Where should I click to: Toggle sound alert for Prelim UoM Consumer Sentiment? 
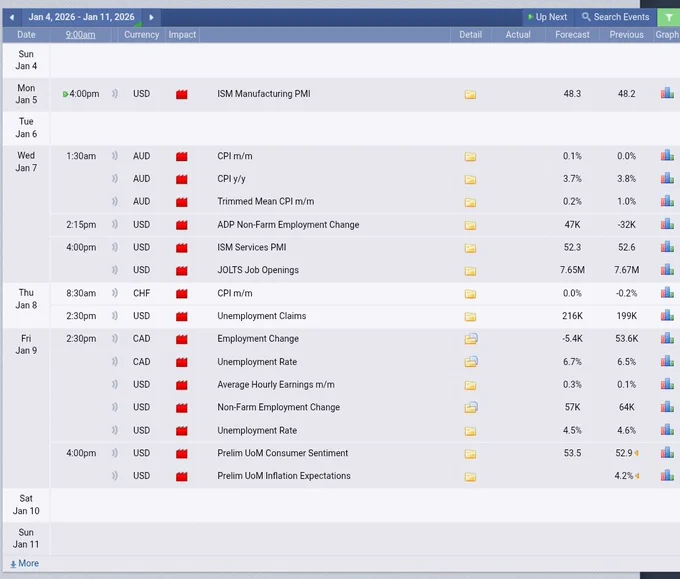[x=114, y=453]
